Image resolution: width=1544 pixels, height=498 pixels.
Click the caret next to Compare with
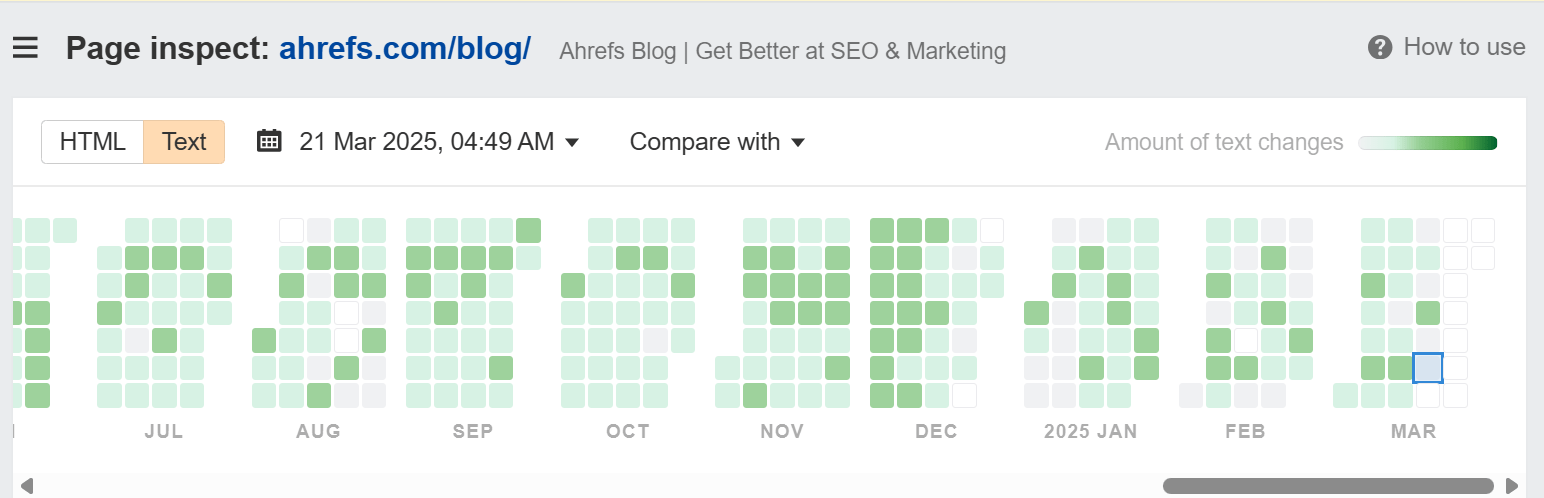[798, 143]
